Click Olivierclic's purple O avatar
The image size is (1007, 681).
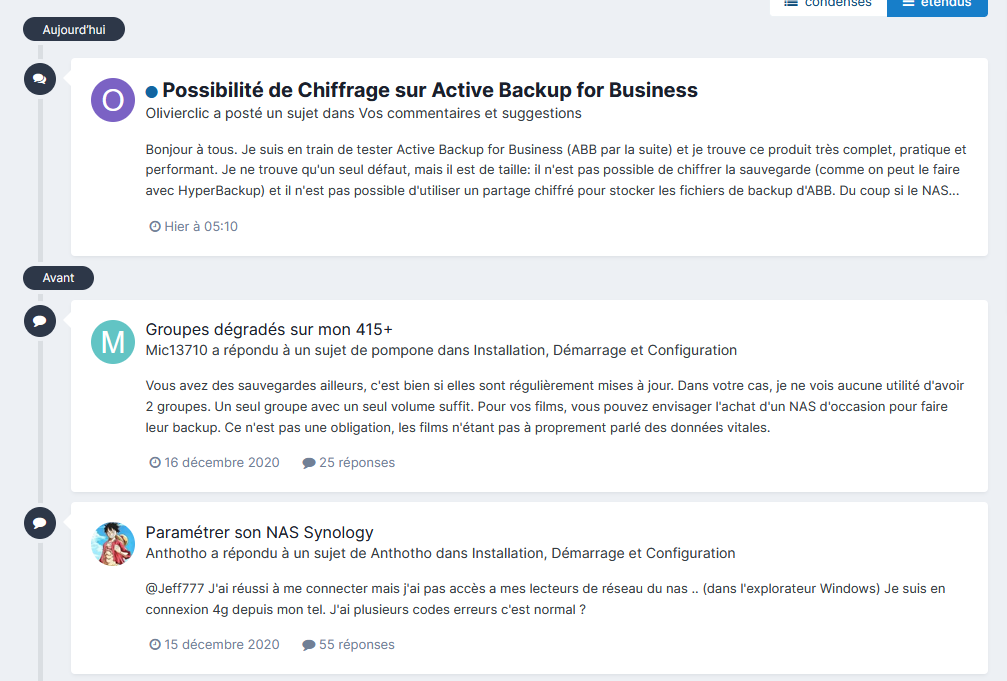113,100
